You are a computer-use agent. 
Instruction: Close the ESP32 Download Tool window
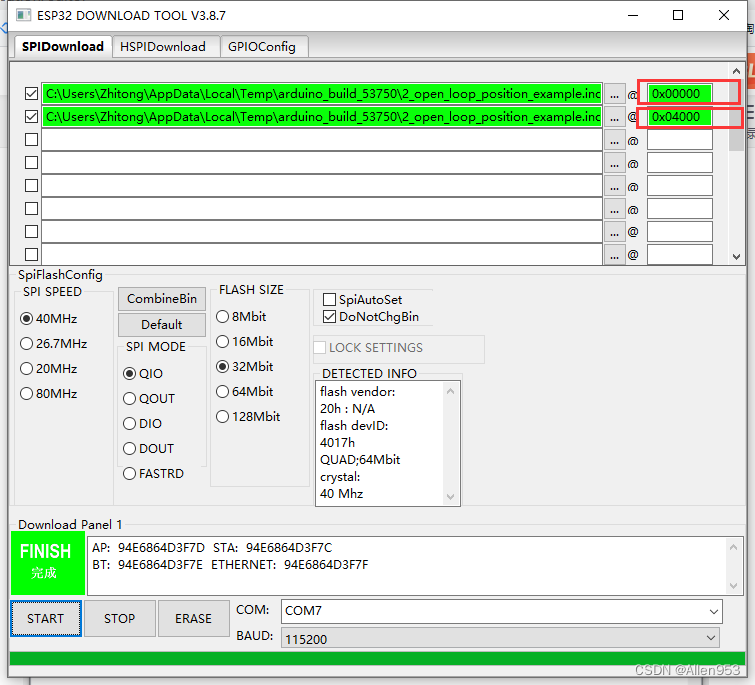point(724,15)
